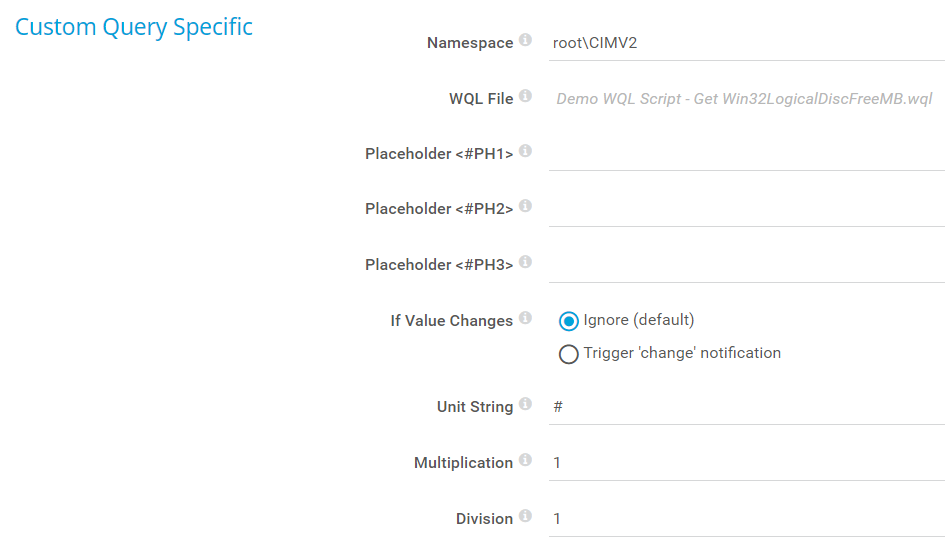The width and height of the screenshot is (945, 548).
Task: Click the info icon next to Namespace
Action: [525, 41]
